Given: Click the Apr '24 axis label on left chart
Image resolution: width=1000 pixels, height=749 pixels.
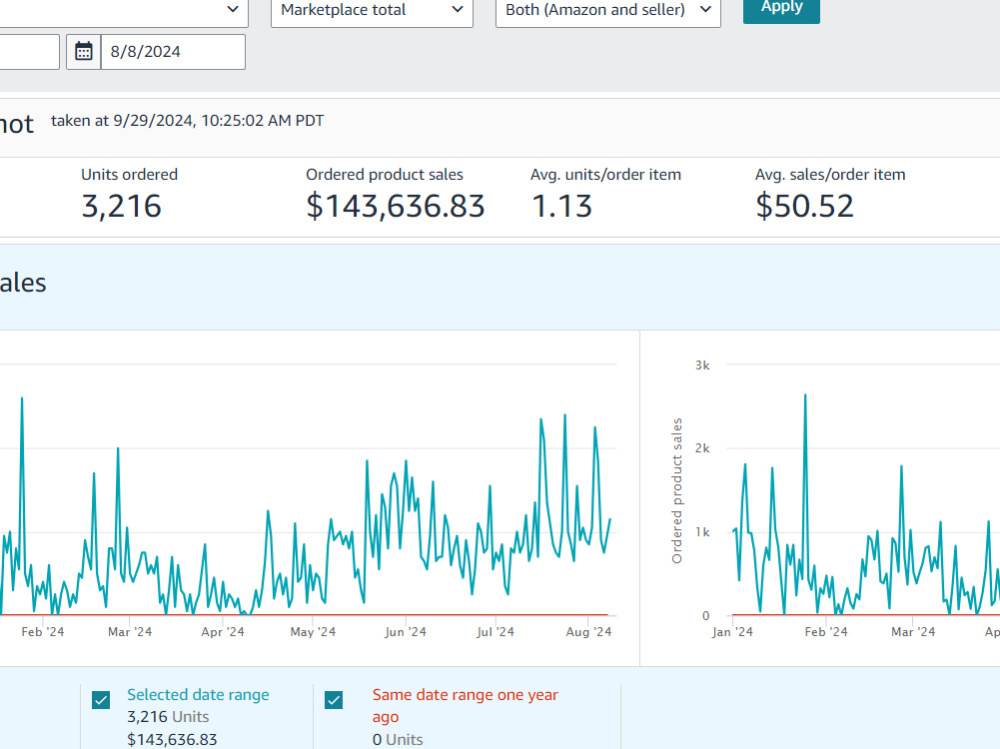Looking at the screenshot, I should [223, 632].
